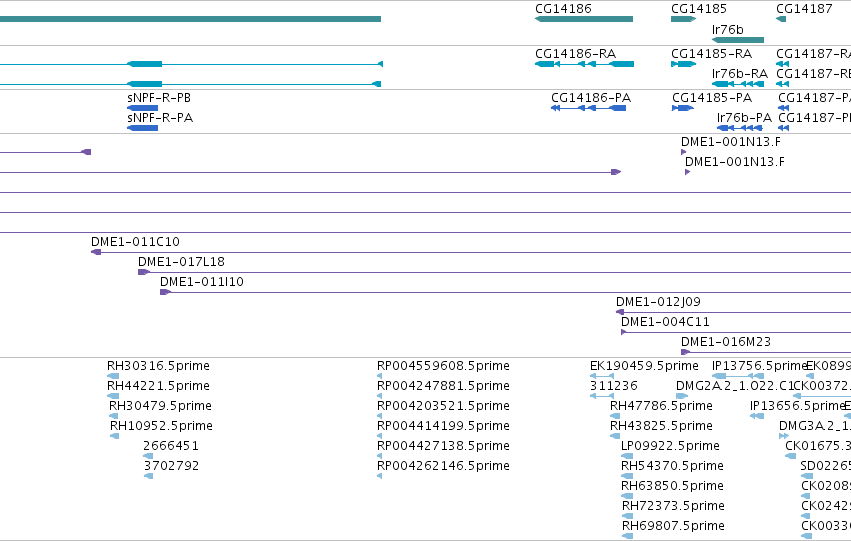851x541 pixels.
Task: Select the RH63850.5prime EST label
Action: [672, 486]
